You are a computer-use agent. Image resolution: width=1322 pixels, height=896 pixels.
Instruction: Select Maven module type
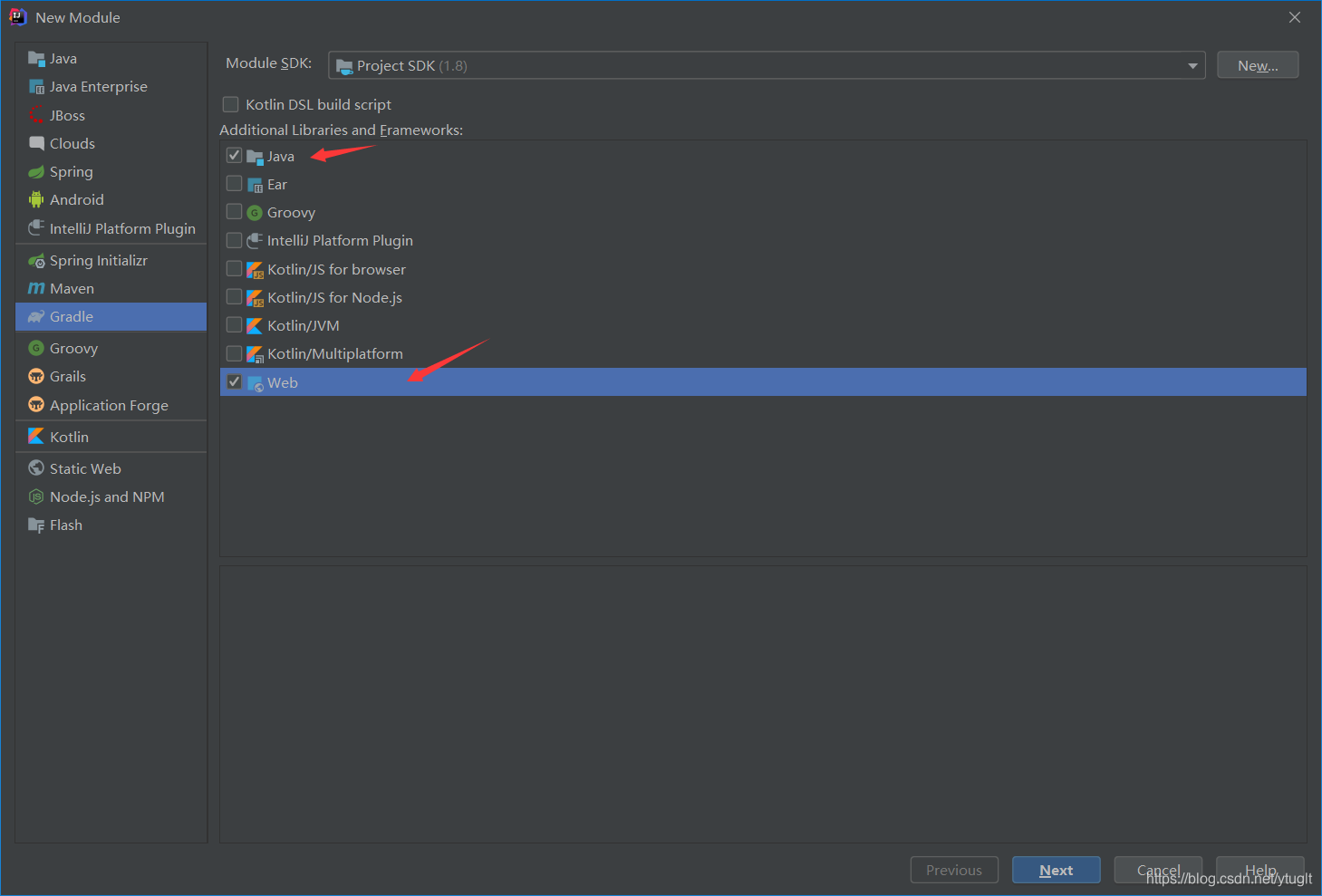tap(111, 288)
